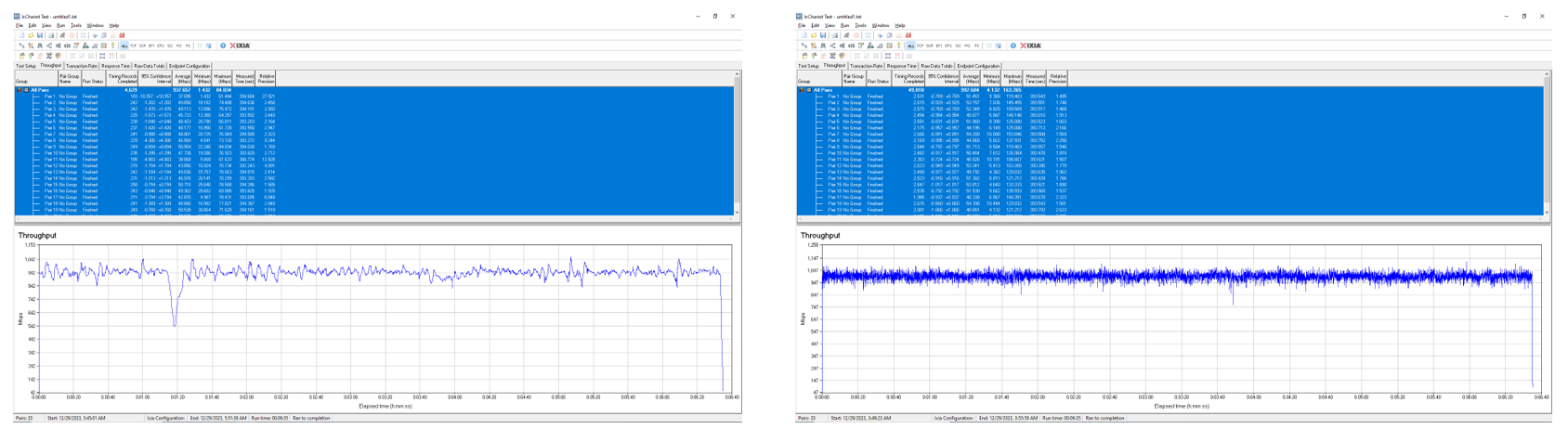Click the IXIA logo in right window
The image size is (1568, 442).
[x=1031, y=45]
